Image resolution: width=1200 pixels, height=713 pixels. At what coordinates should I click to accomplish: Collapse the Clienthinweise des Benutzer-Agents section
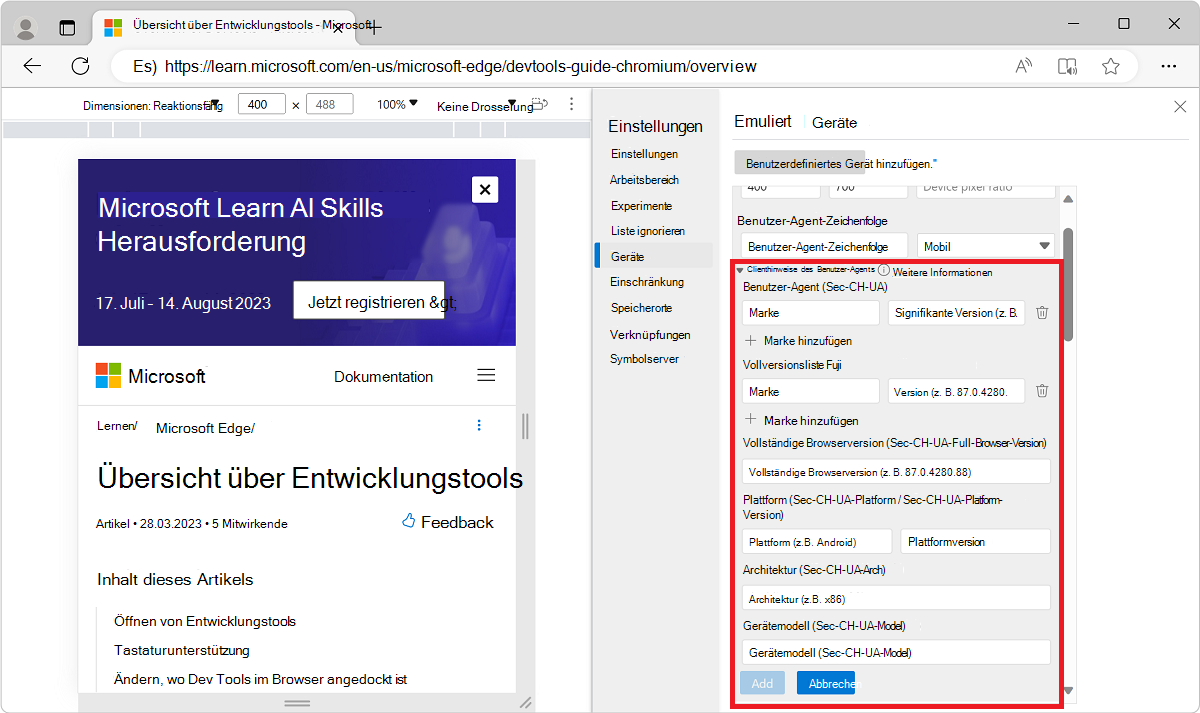pos(740,270)
